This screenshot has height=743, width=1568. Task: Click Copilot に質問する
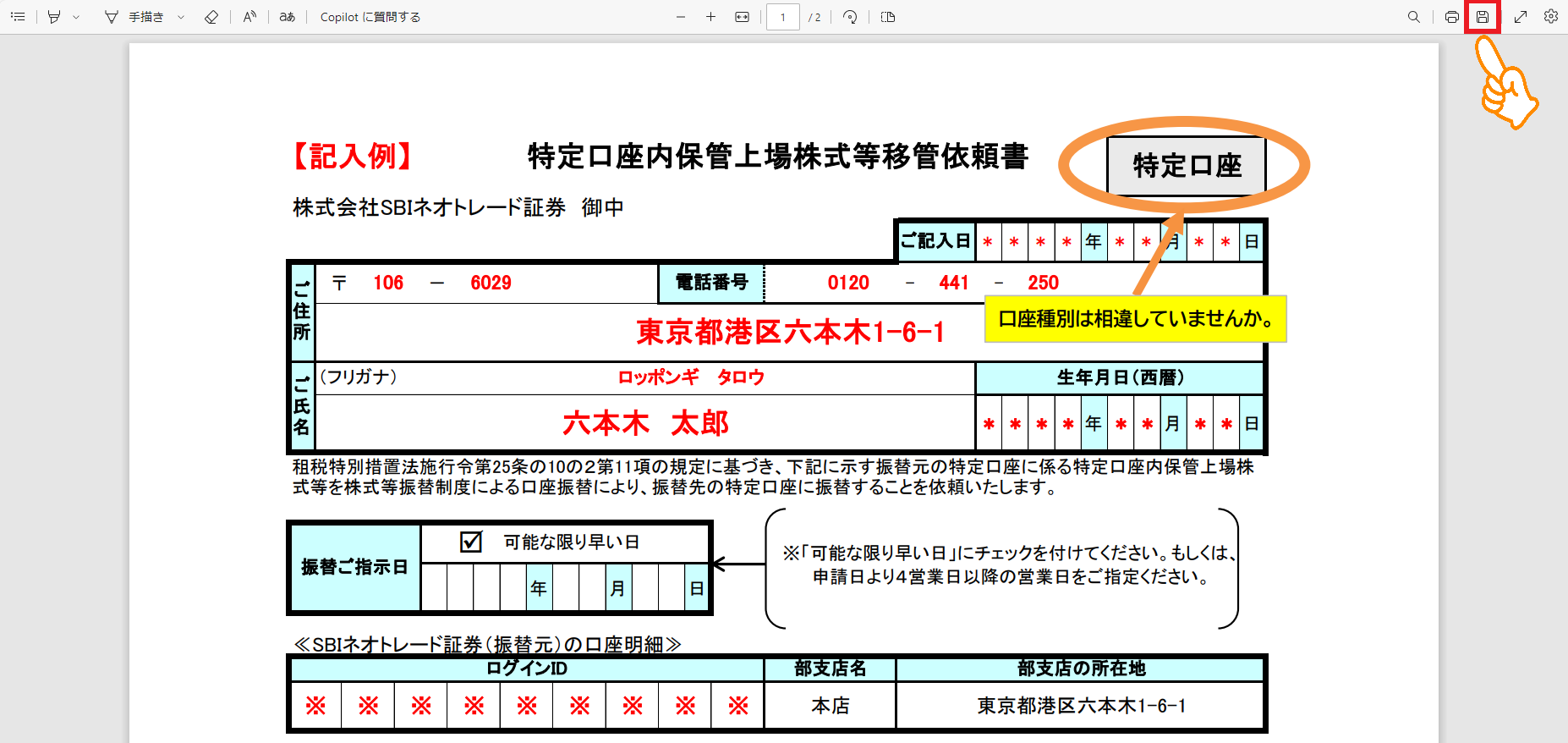370,17
